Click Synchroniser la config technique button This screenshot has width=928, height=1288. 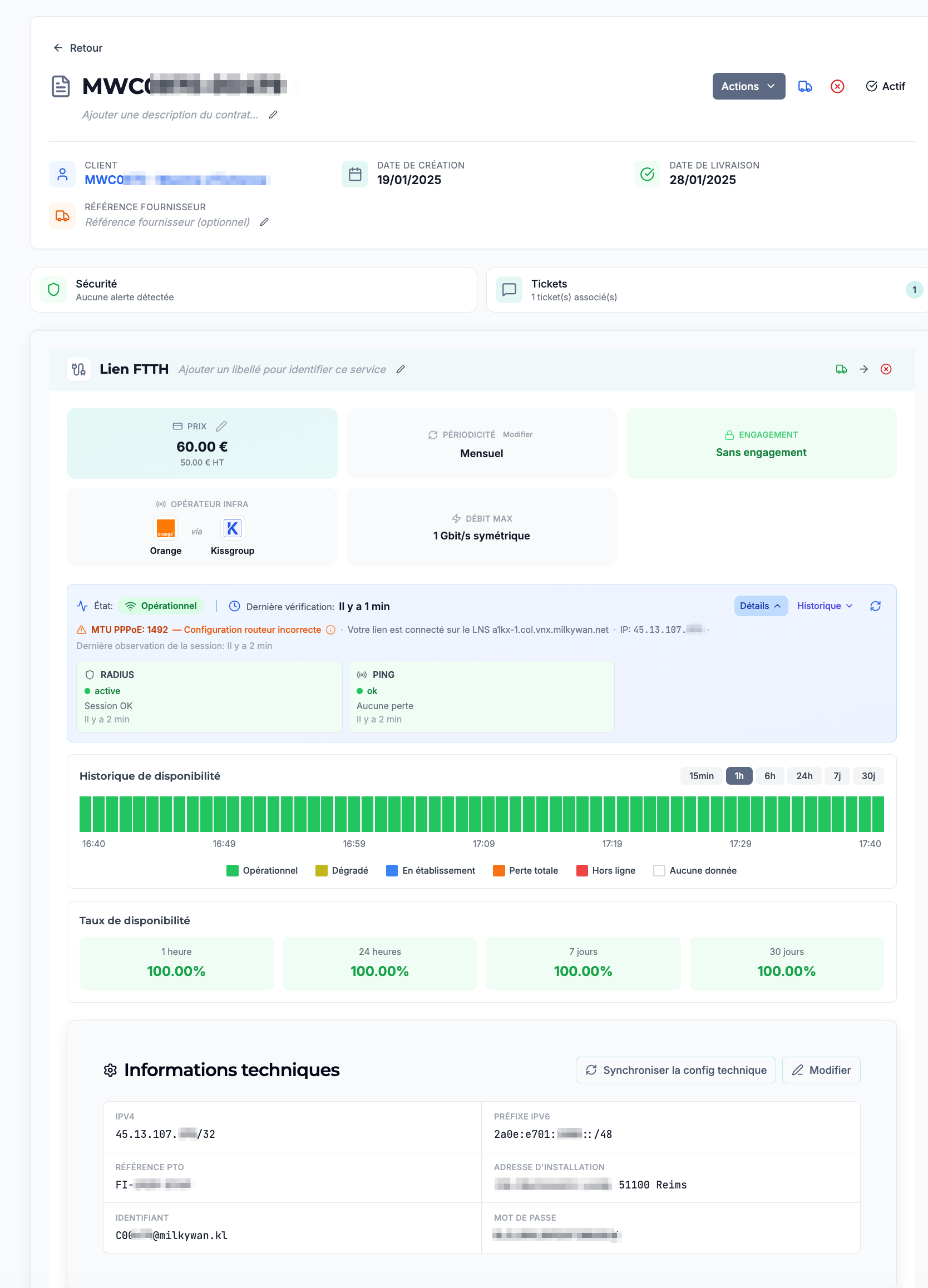point(675,1070)
